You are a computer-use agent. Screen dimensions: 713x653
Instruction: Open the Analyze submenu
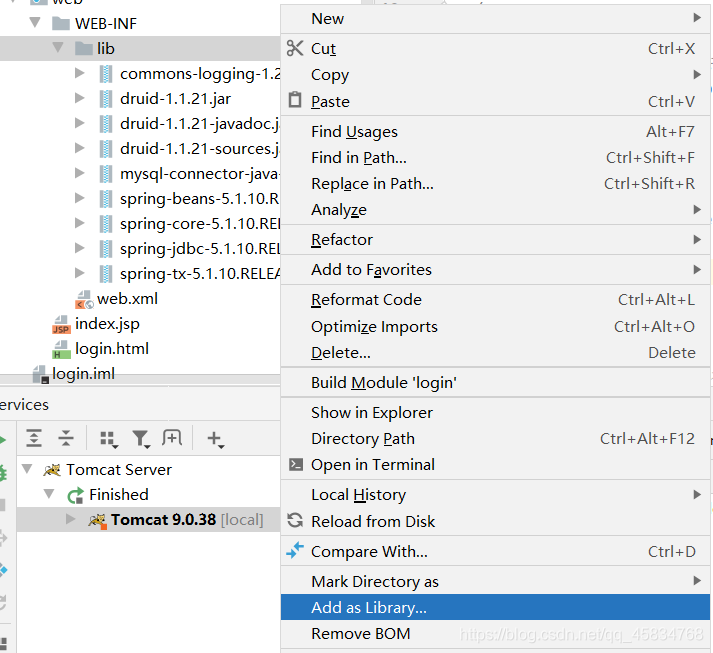pos(495,210)
